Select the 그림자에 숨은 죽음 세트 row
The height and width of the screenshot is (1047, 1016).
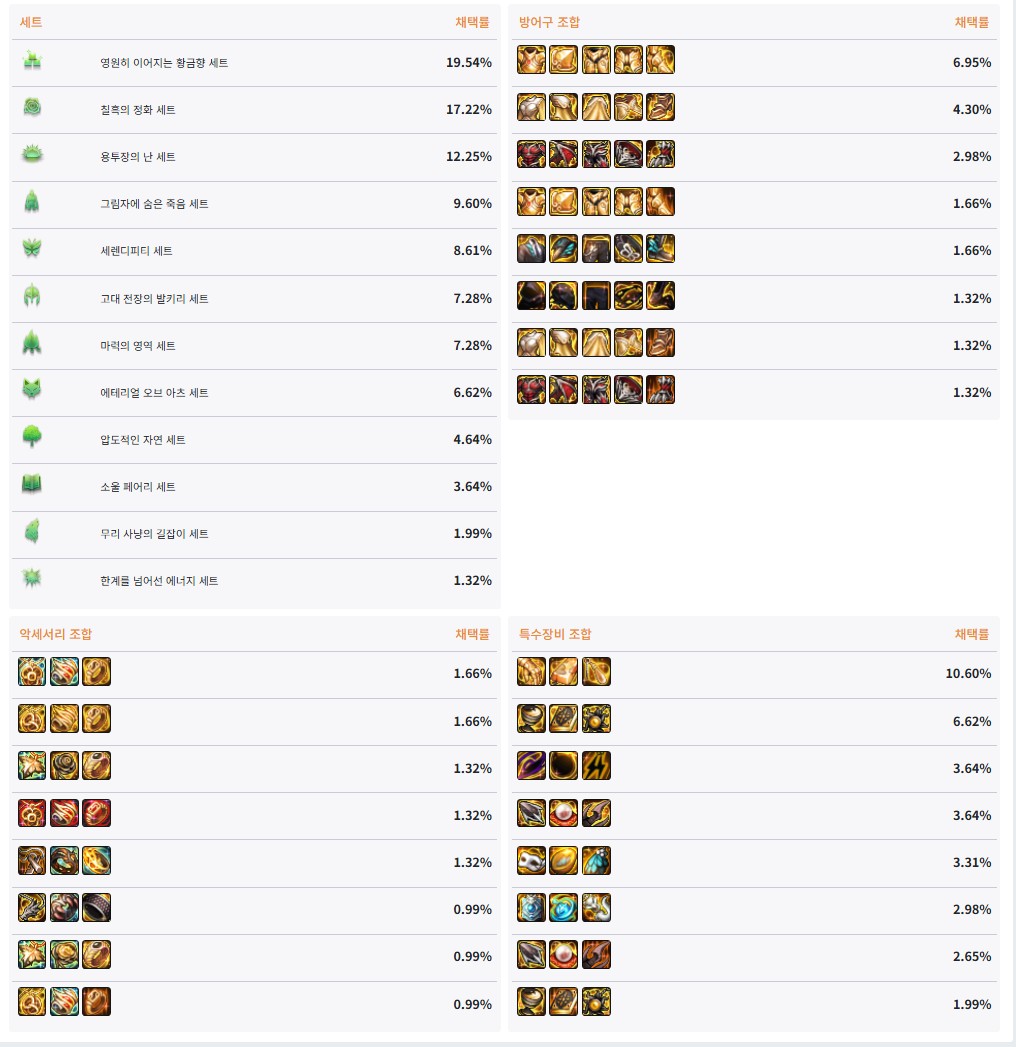click(x=254, y=204)
